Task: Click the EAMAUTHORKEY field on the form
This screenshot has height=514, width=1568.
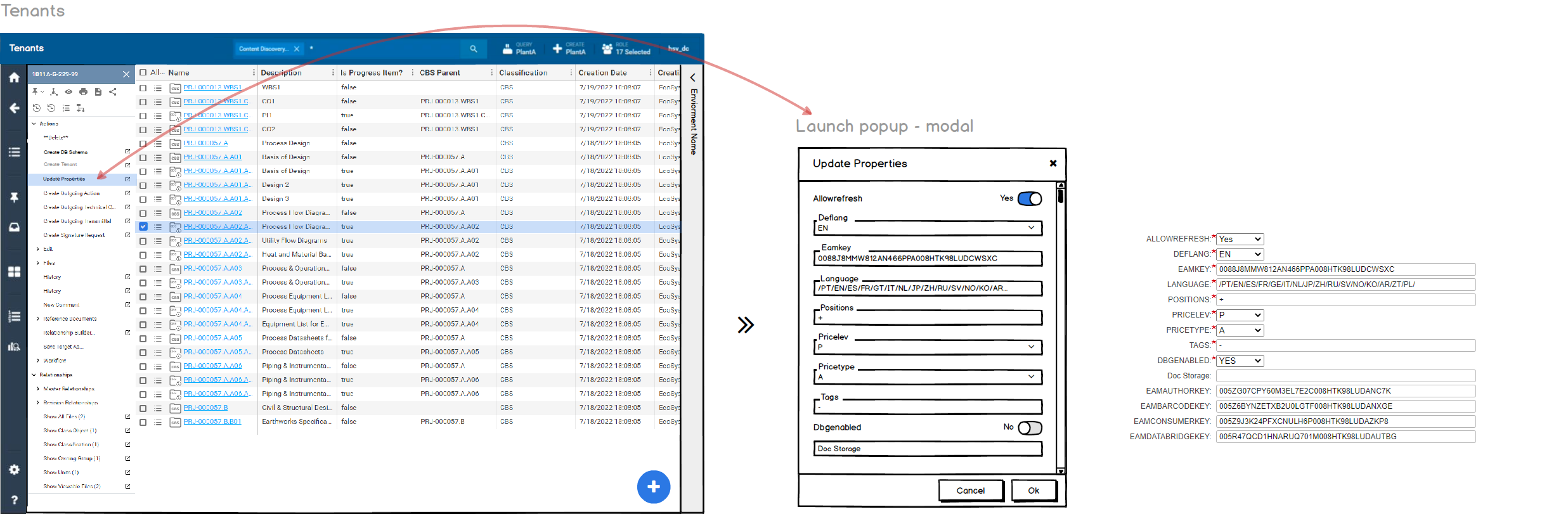Action: point(1345,391)
